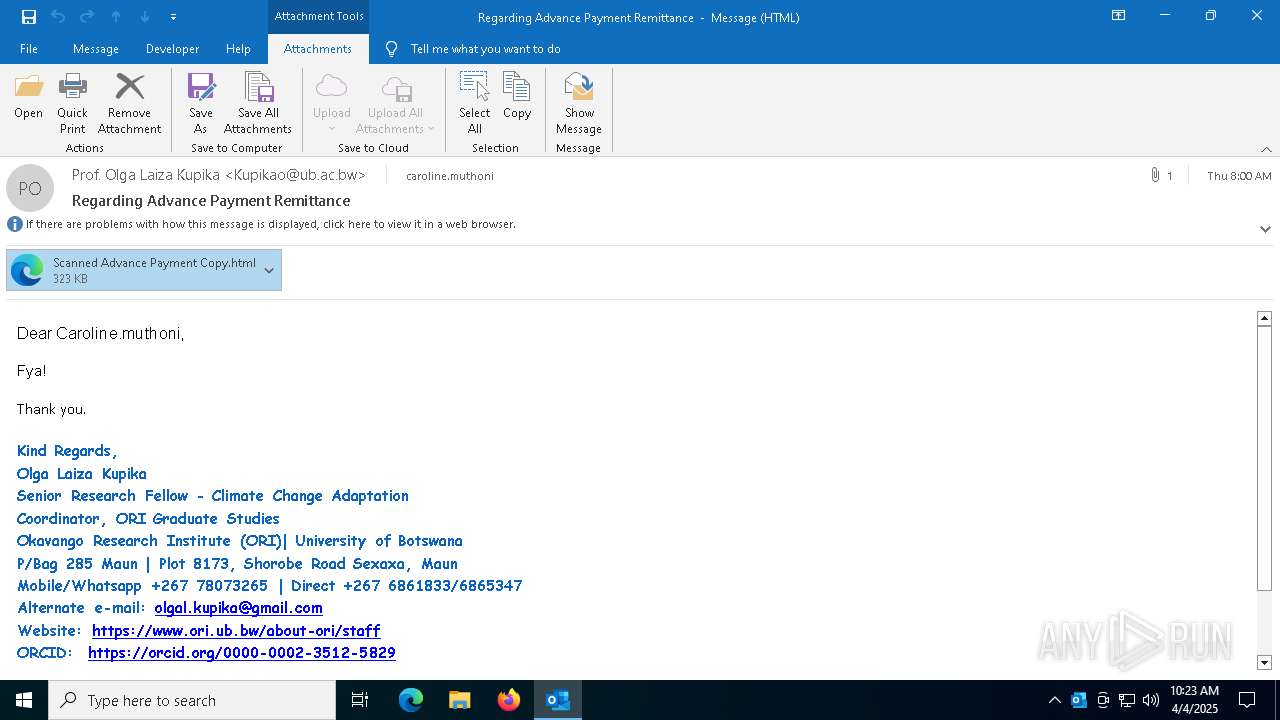
Task: Open the attachment with the Open folder icon
Action: 29,97
